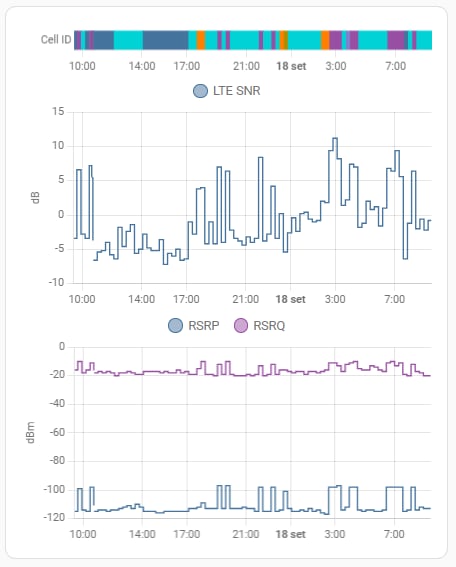
Task: Toggle the RSRQ legend circle
Action: tap(241, 325)
